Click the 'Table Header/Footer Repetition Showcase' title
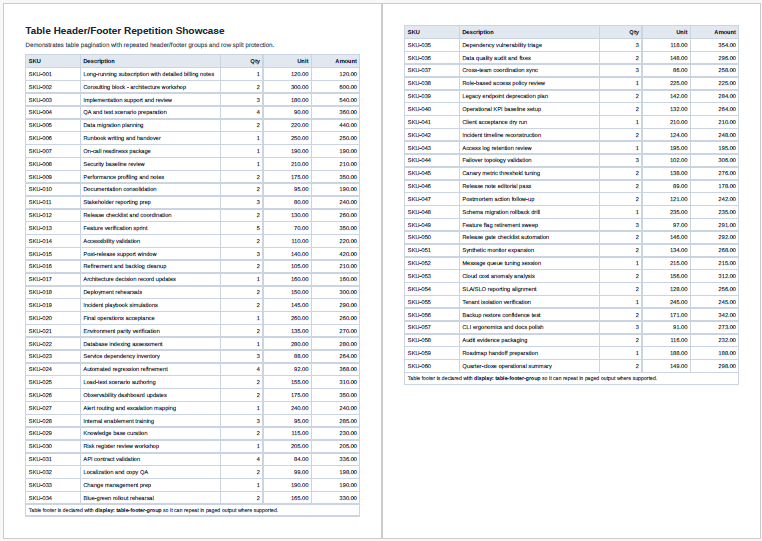This screenshot has height=541, width=762. [x=125, y=31]
